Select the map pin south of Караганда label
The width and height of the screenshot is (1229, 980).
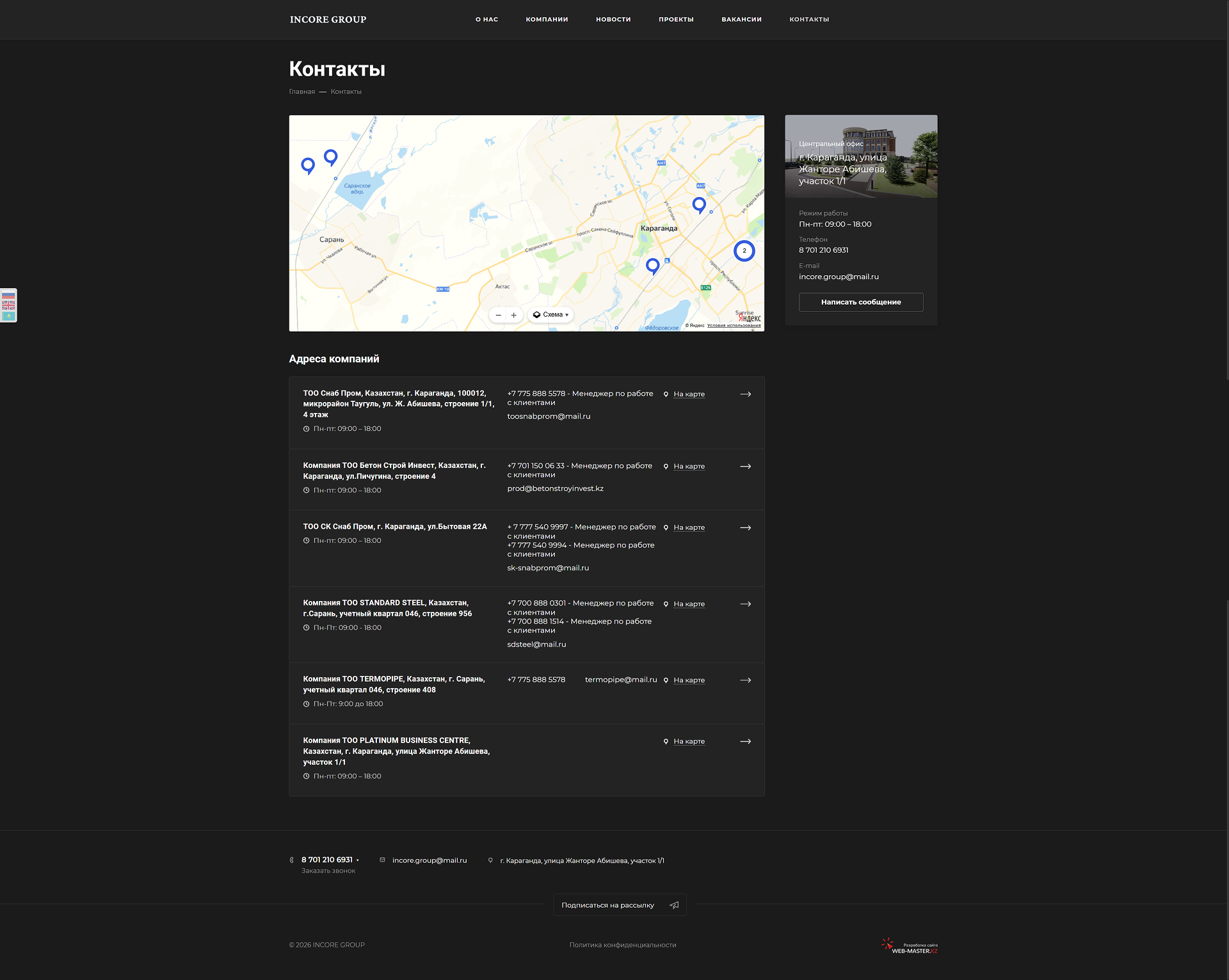(652, 266)
